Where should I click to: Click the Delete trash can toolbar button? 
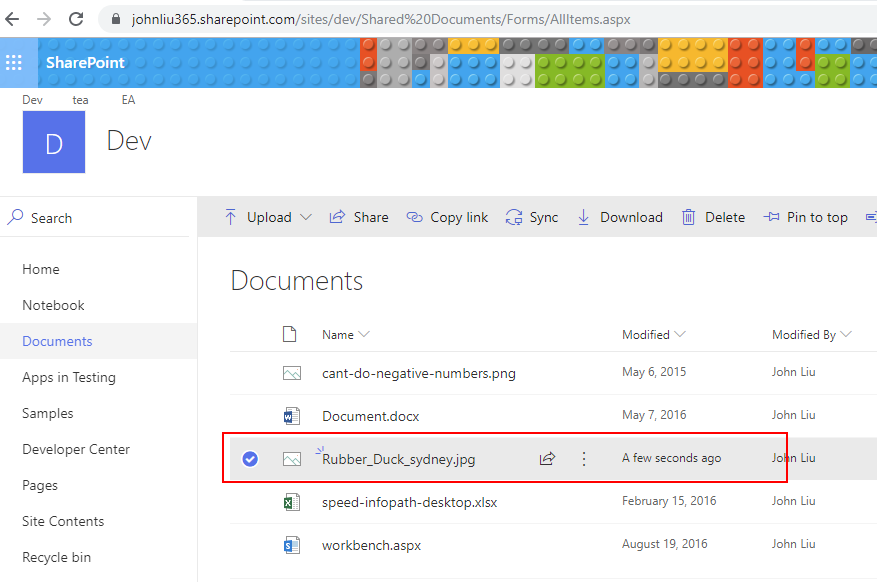[x=713, y=217]
